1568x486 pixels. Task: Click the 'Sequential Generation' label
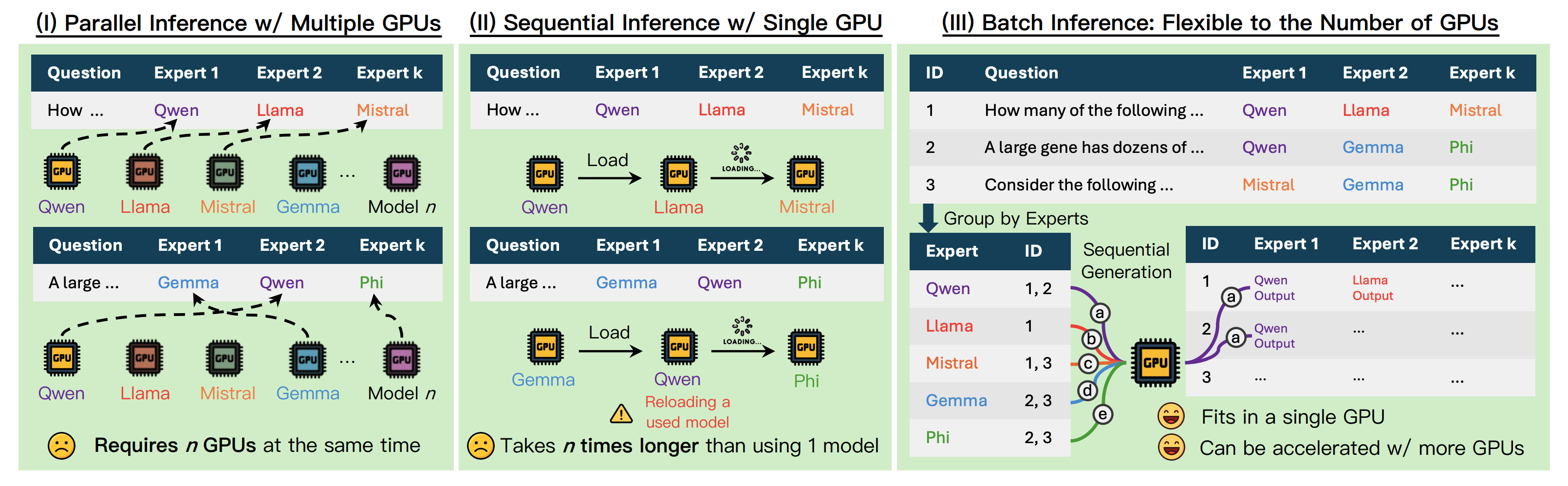tap(1127, 261)
